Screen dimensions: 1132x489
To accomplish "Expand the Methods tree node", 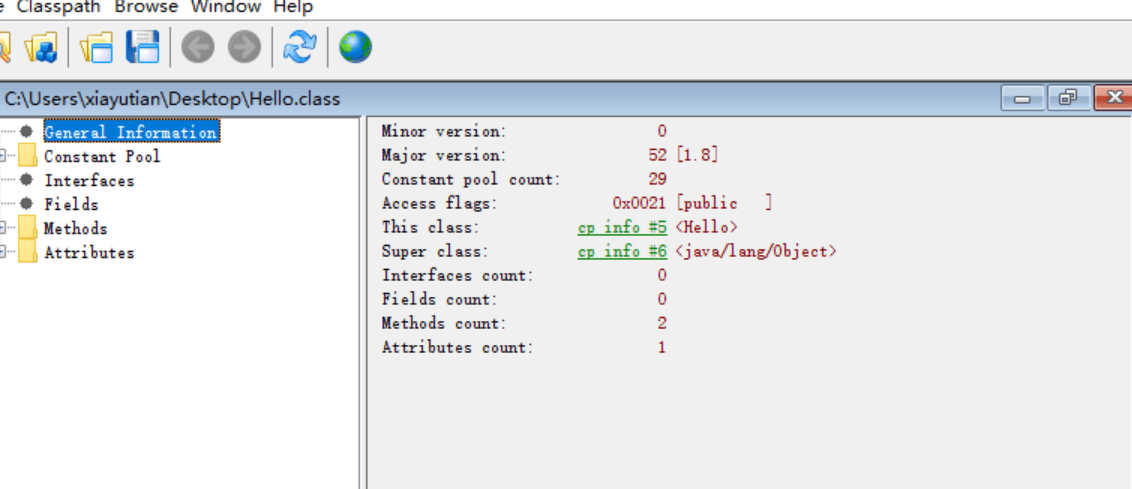I will pos(4,229).
